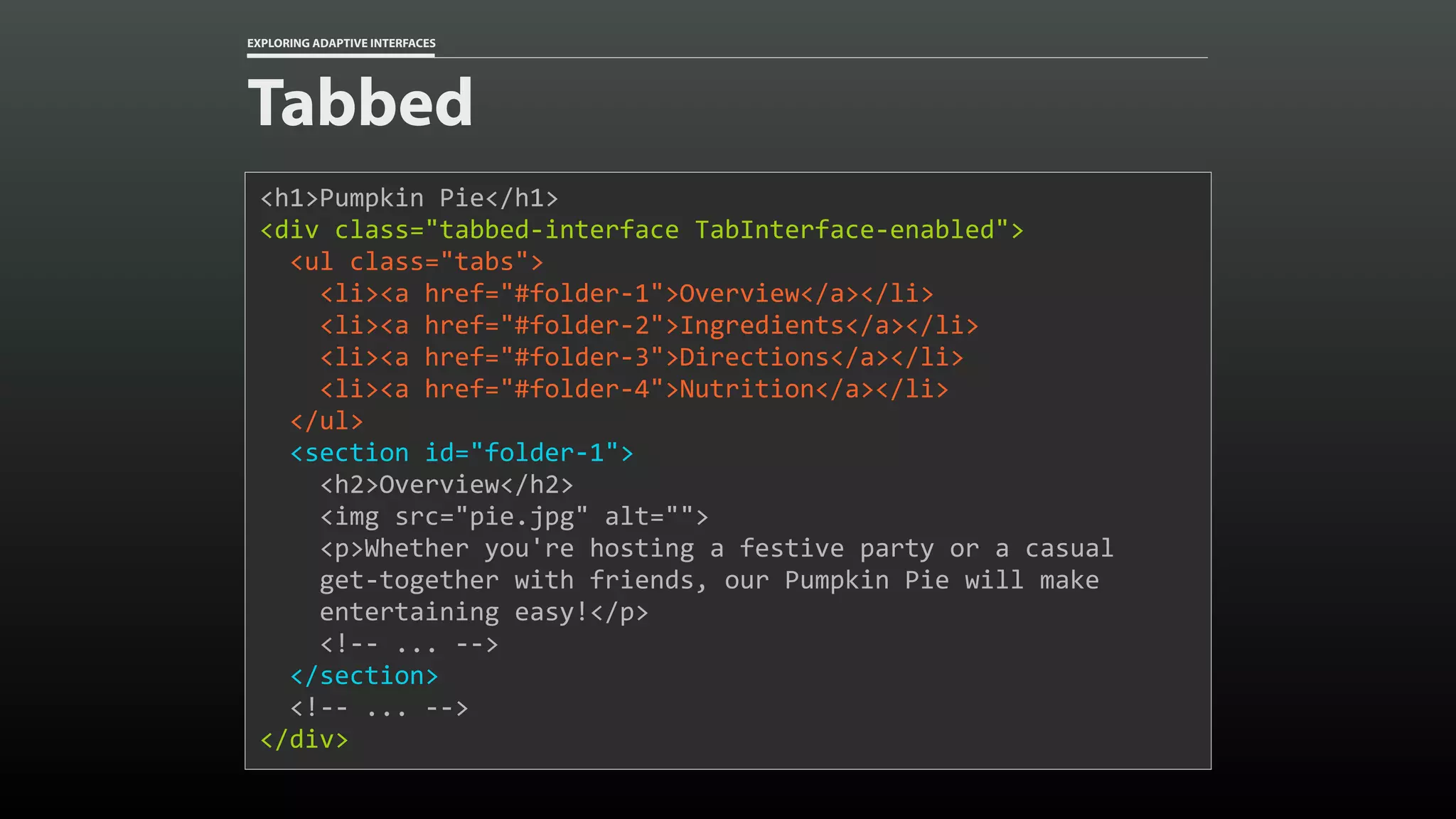Click the Pumpkin Pie h1 code line
Image resolution: width=1456 pixels, height=819 pixels.
click(x=409, y=198)
